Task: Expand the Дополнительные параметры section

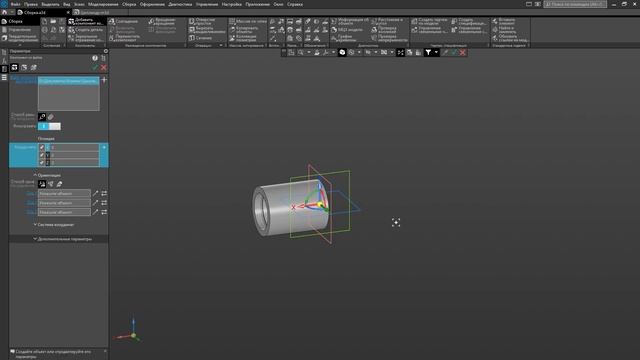Action: (62, 239)
